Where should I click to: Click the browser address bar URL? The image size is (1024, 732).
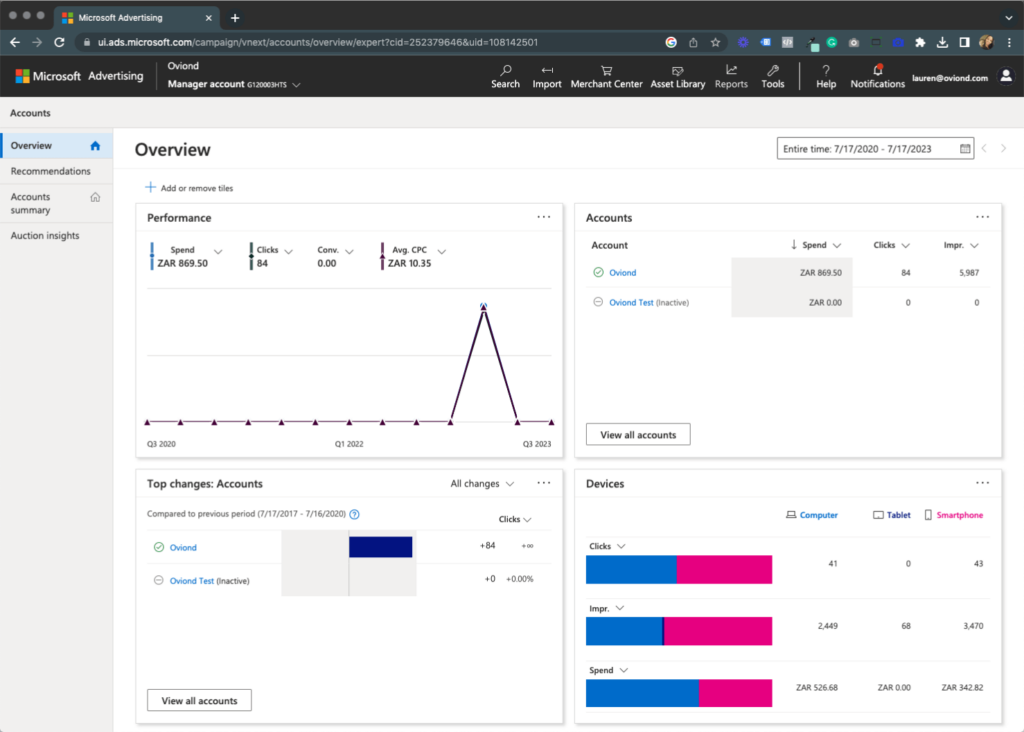pos(317,42)
